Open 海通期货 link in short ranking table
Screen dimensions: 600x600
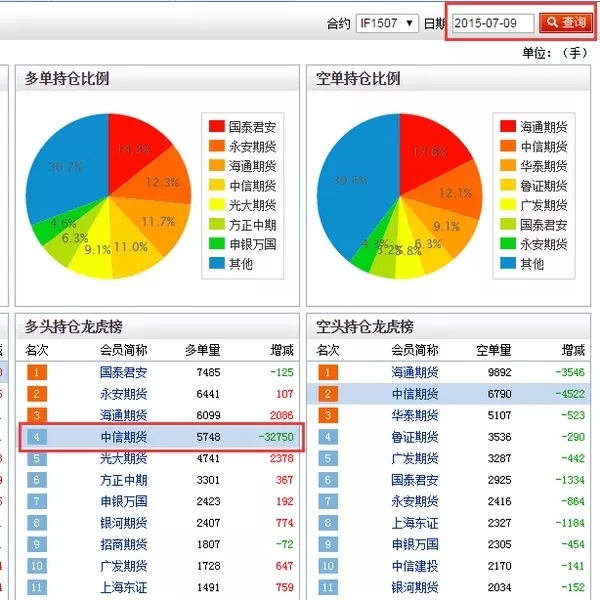[x=415, y=372]
